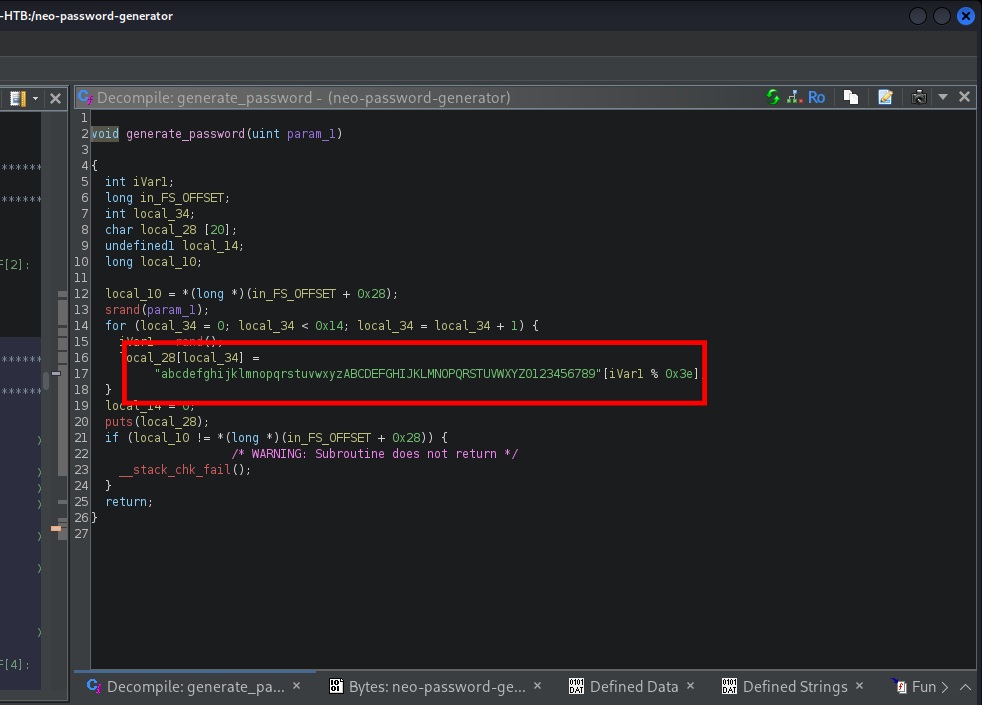This screenshot has width=982, height=705.
Task: Expand dropdown arrow beside listing field icon
Action: tap(36, 98)
